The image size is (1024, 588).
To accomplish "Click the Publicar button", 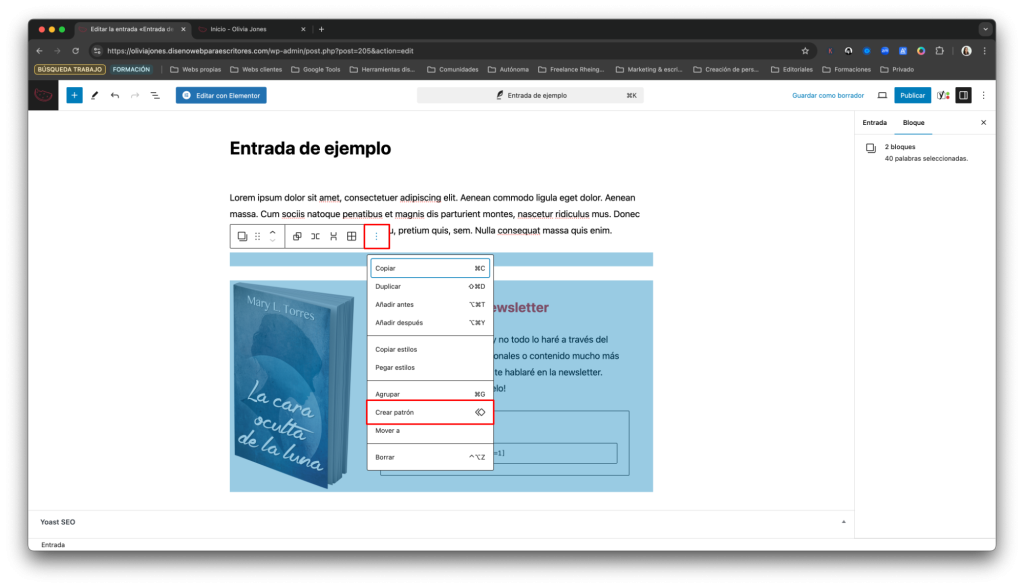I will 912,95.
